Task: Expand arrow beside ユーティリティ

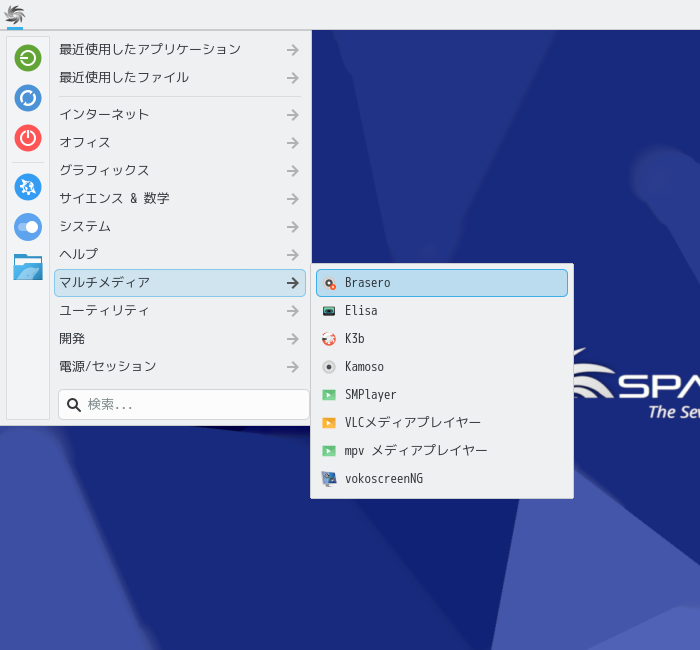Action: click(293, 311)
